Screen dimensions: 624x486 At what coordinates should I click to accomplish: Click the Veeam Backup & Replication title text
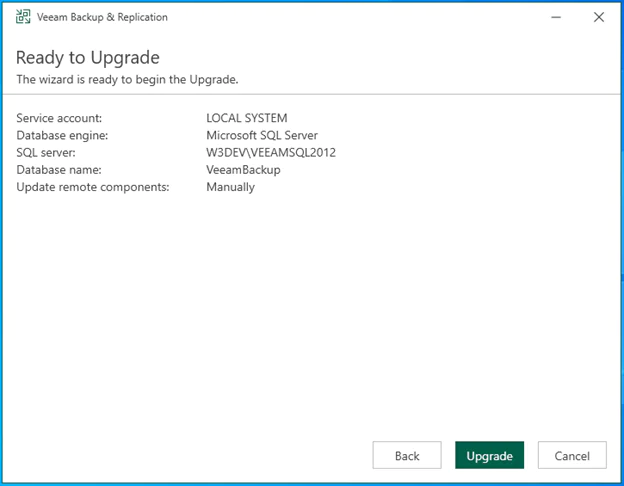point(104,17)
